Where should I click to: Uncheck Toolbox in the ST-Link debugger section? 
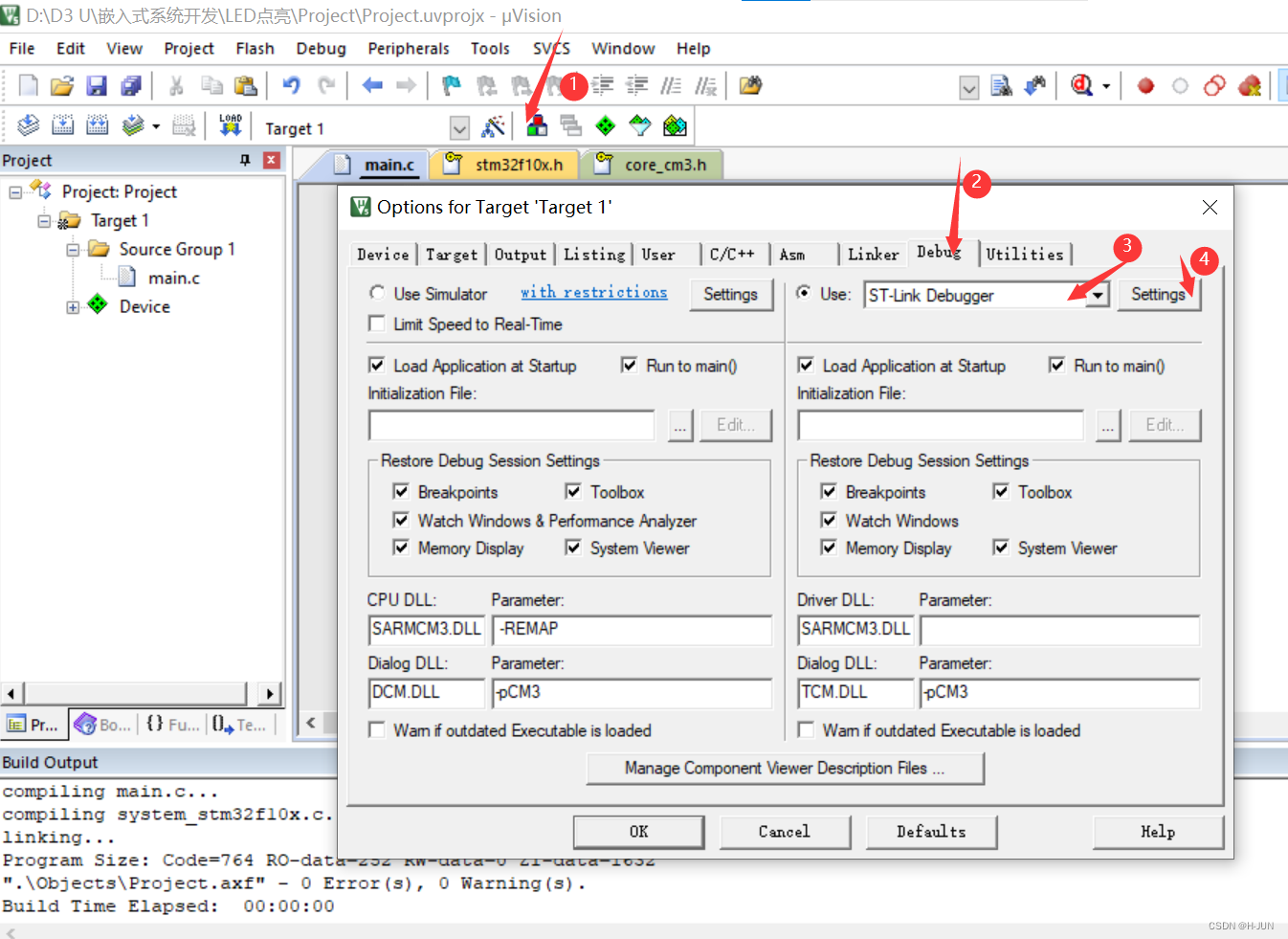(x=1001, y=491)
